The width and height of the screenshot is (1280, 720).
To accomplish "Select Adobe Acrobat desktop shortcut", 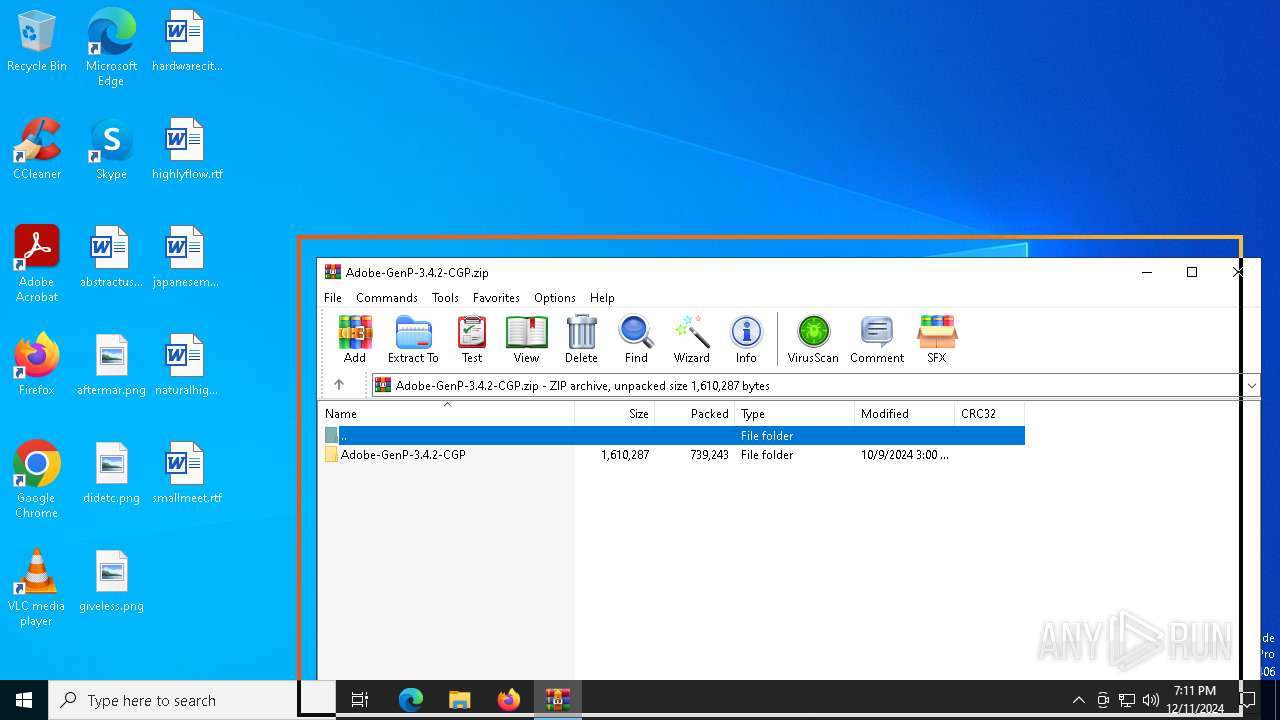I will pyautogui.click(x=37, y=264).
